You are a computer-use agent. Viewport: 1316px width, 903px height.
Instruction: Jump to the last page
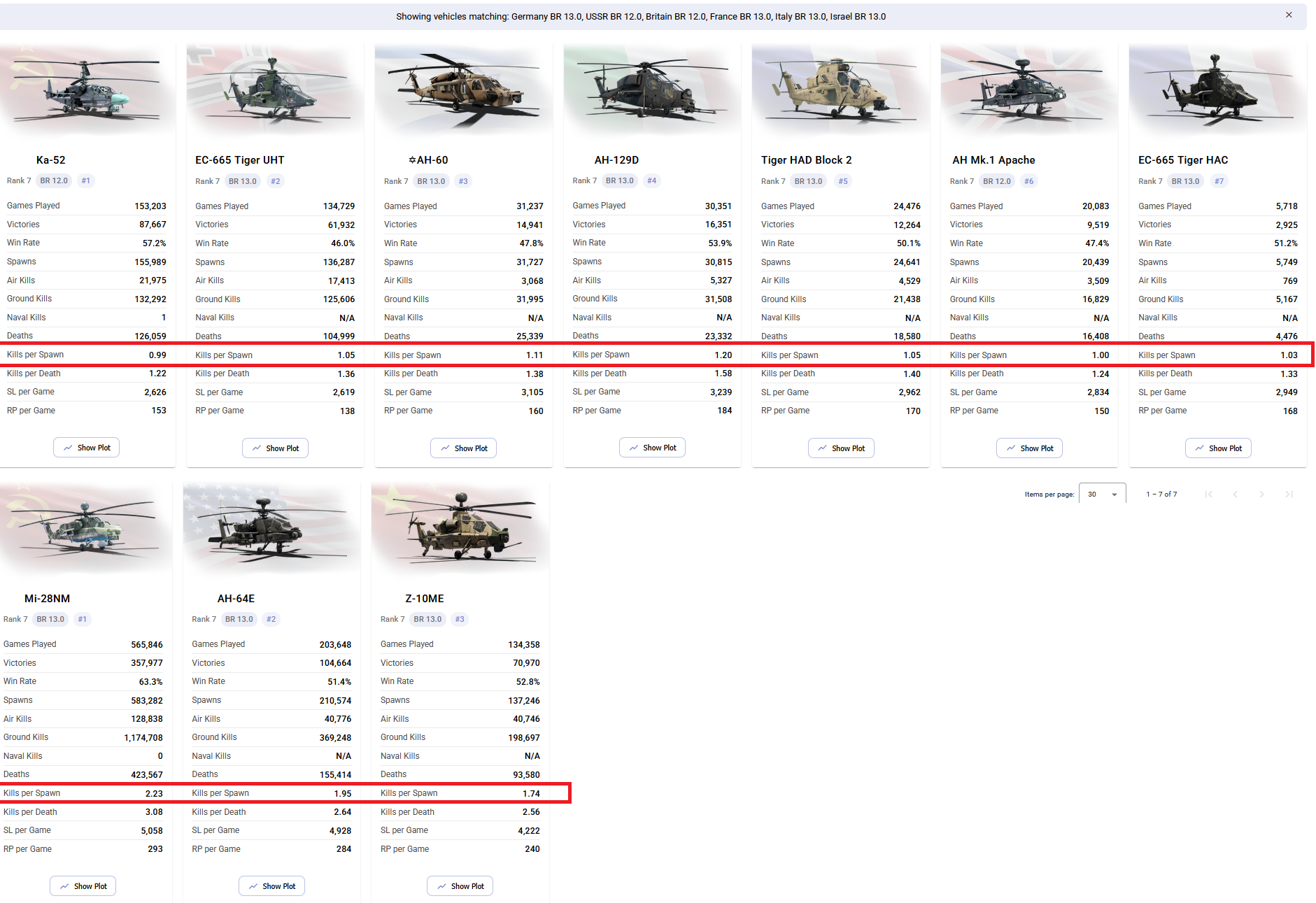(1289, 495)
